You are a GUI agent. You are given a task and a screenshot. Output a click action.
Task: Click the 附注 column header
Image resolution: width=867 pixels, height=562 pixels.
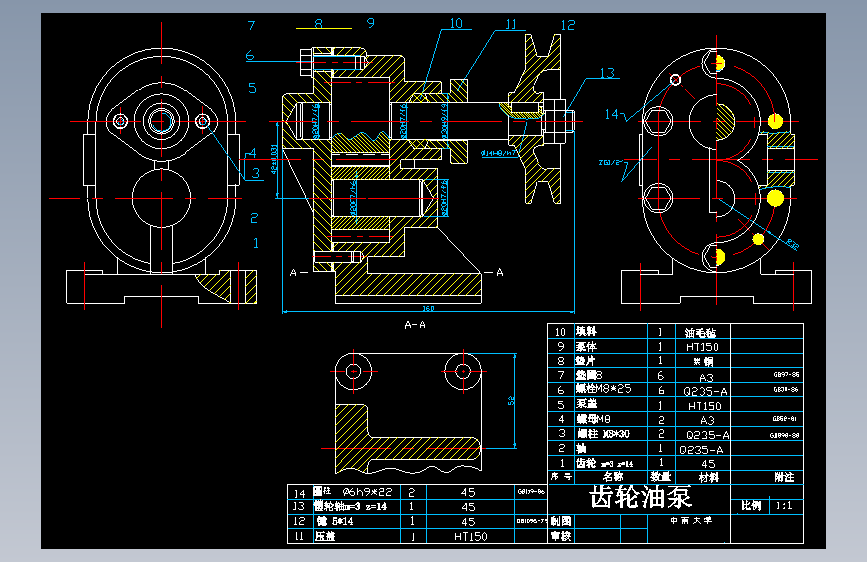[x=784, y=477]
